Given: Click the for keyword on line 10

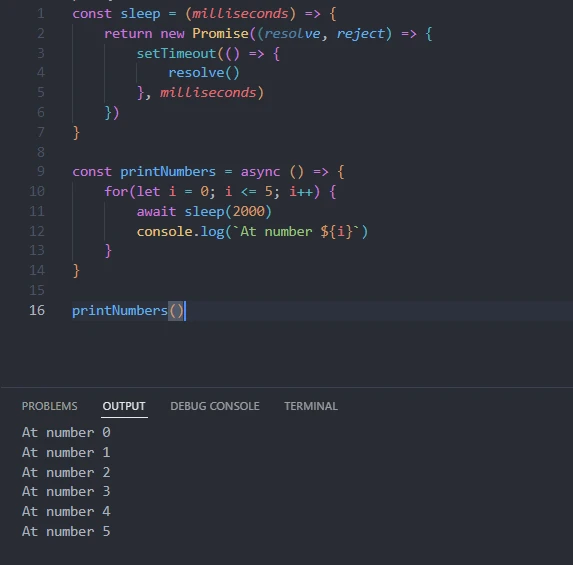Looking at the screenshot, I should pyautogui.click(x=116, y=191).
